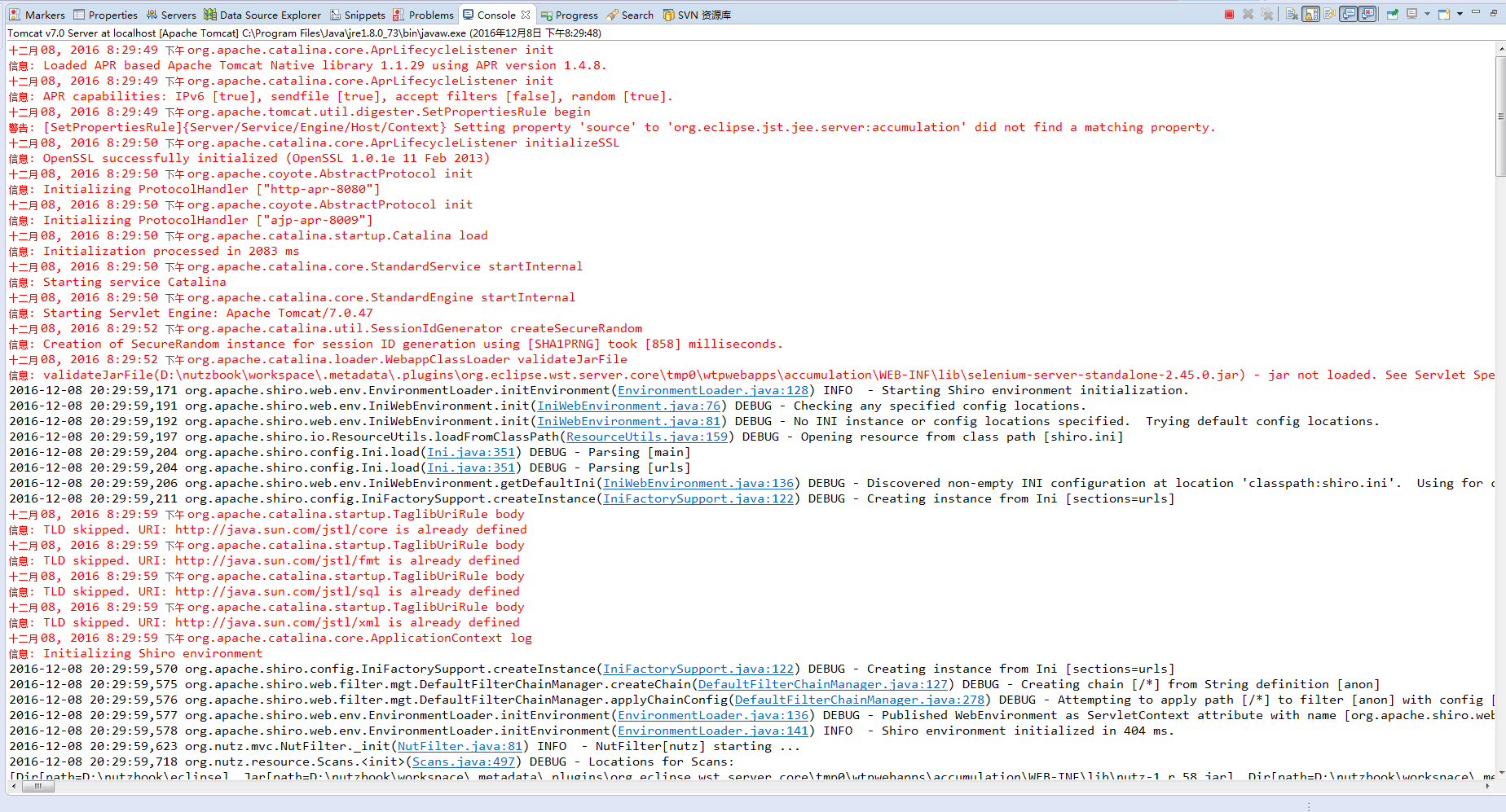Screen dimensions: 1506x812
Task: Click the Properties tab icon
Action: pyautogui.click(x=79, y=15)
